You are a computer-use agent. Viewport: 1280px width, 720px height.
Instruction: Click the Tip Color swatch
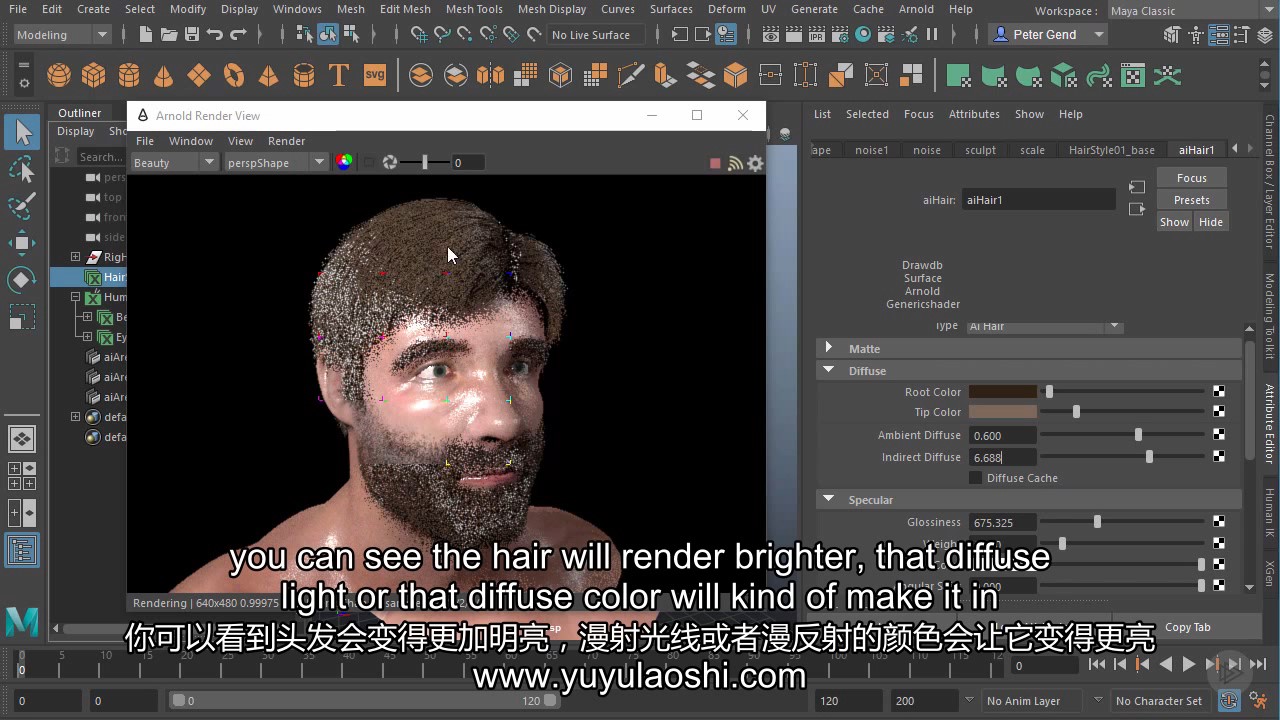pos(1003,412)
